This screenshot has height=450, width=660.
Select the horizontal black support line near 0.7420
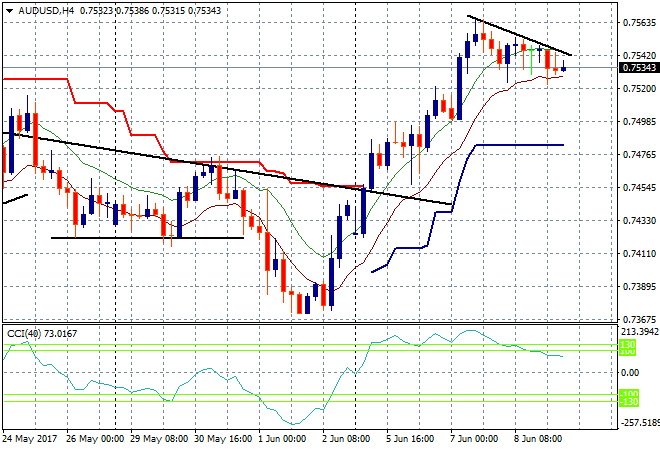tap(147, 238)
